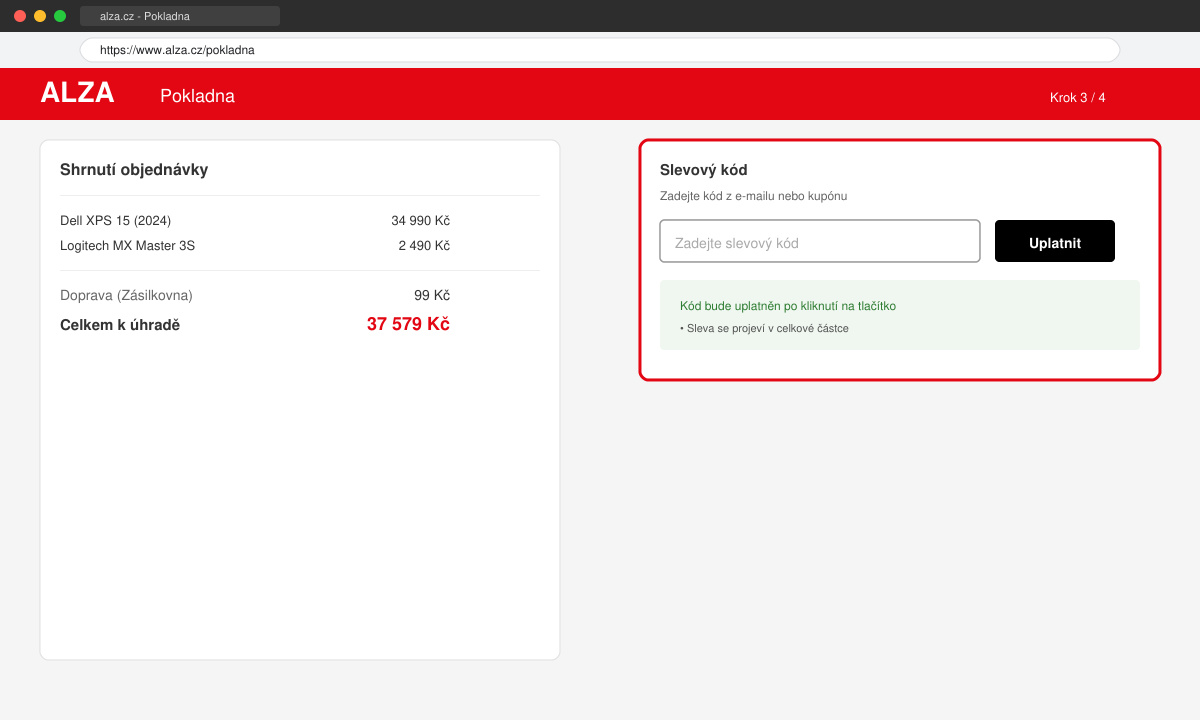This screenshot has width=1200, height=720.
Task: Close the window with the red button
Action: click(x=20, y=16)
